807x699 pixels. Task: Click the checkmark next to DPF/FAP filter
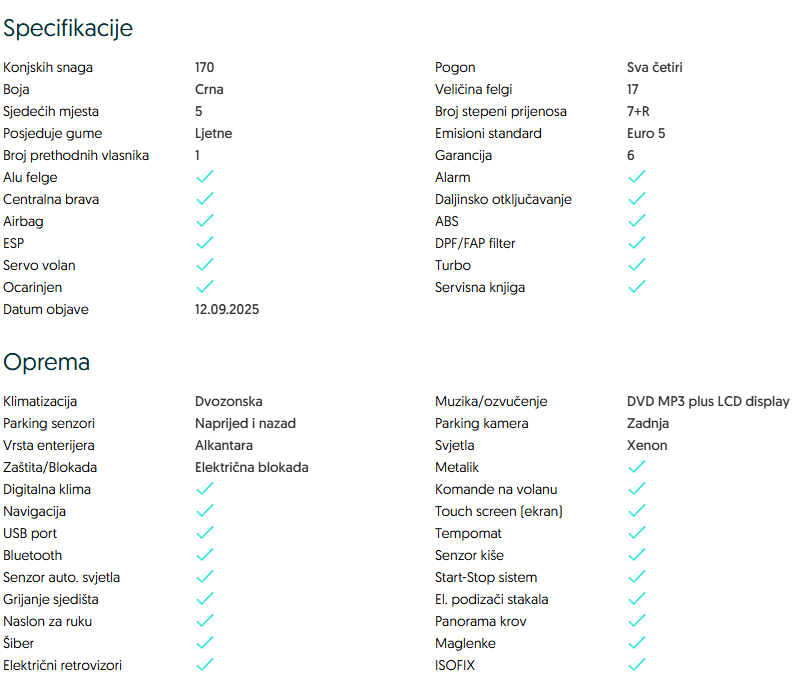pyautogui.click(x=636, y=243)
